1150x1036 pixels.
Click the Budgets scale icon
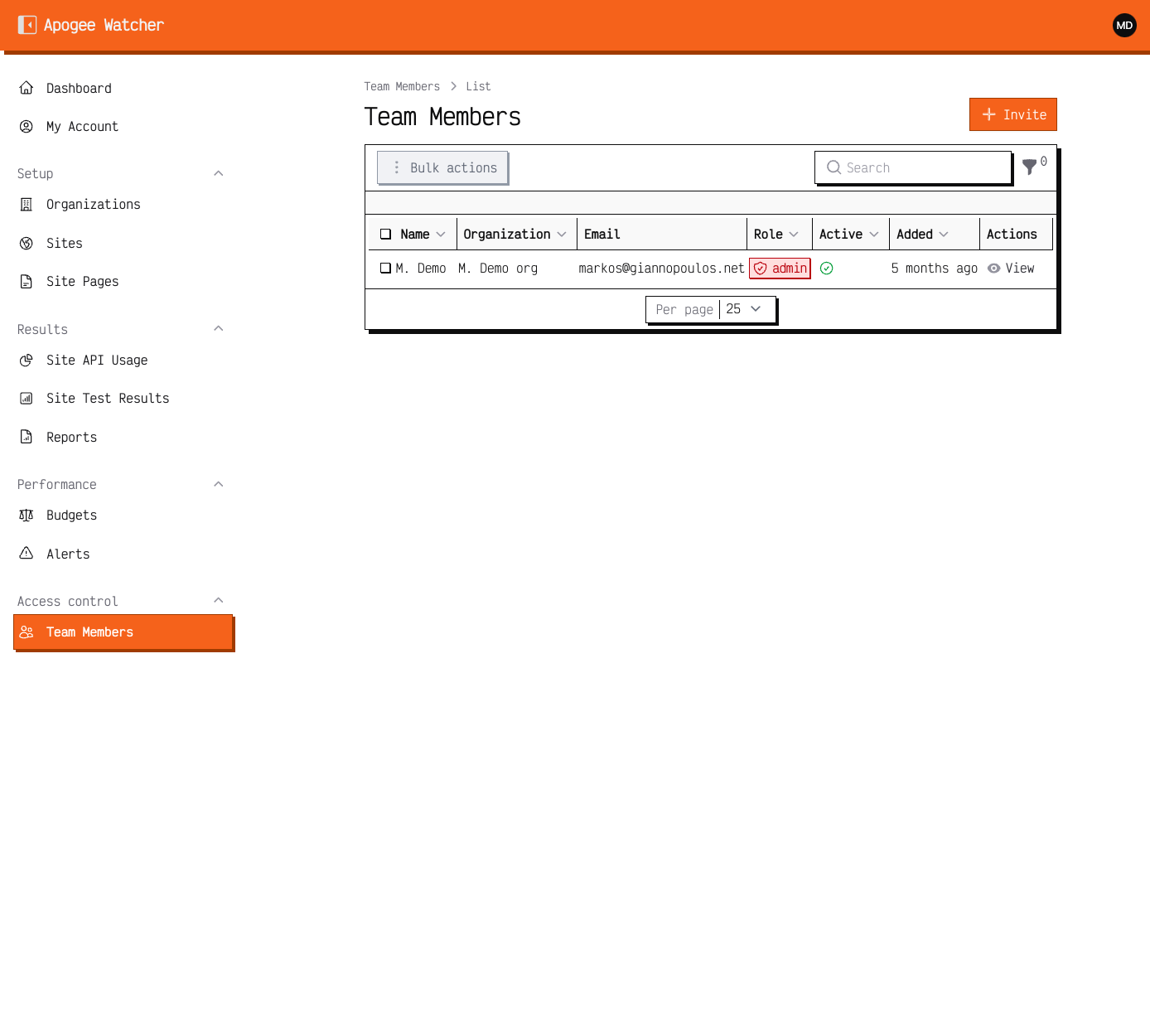(x=27, y=516)
